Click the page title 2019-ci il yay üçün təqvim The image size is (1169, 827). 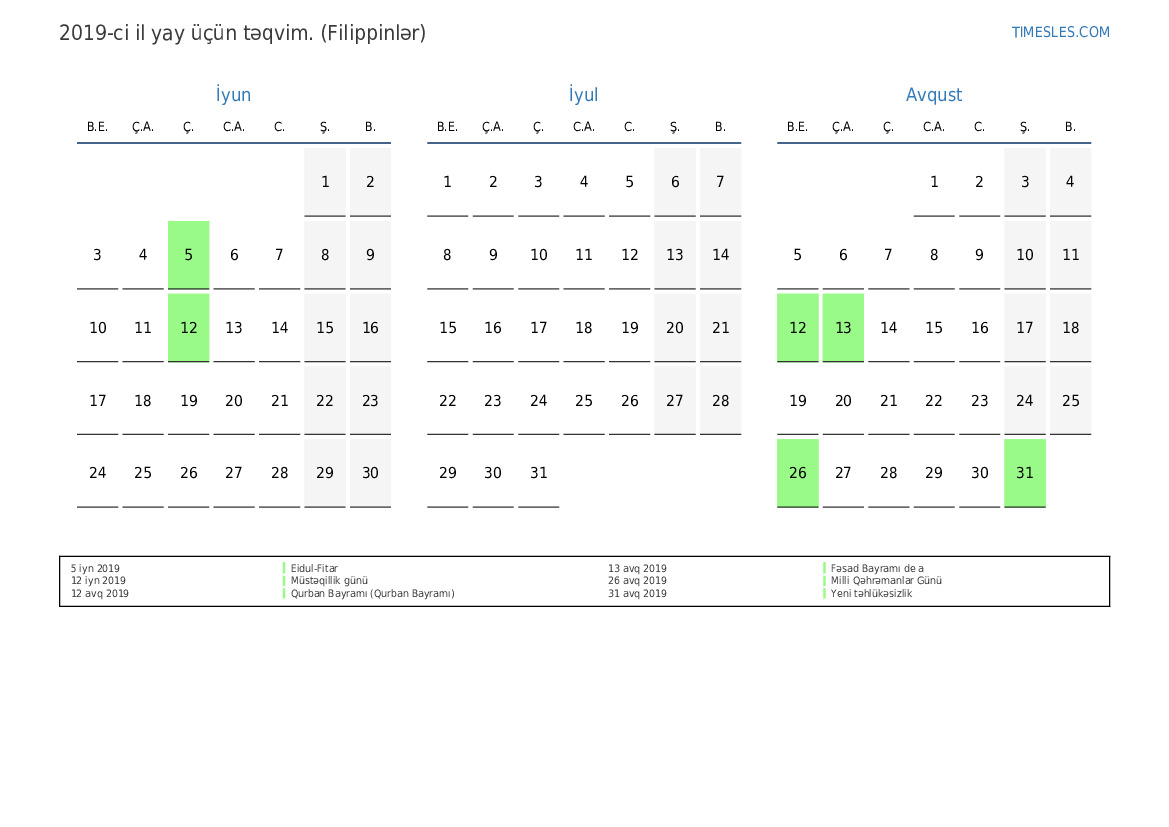click(x=242, y=33)
